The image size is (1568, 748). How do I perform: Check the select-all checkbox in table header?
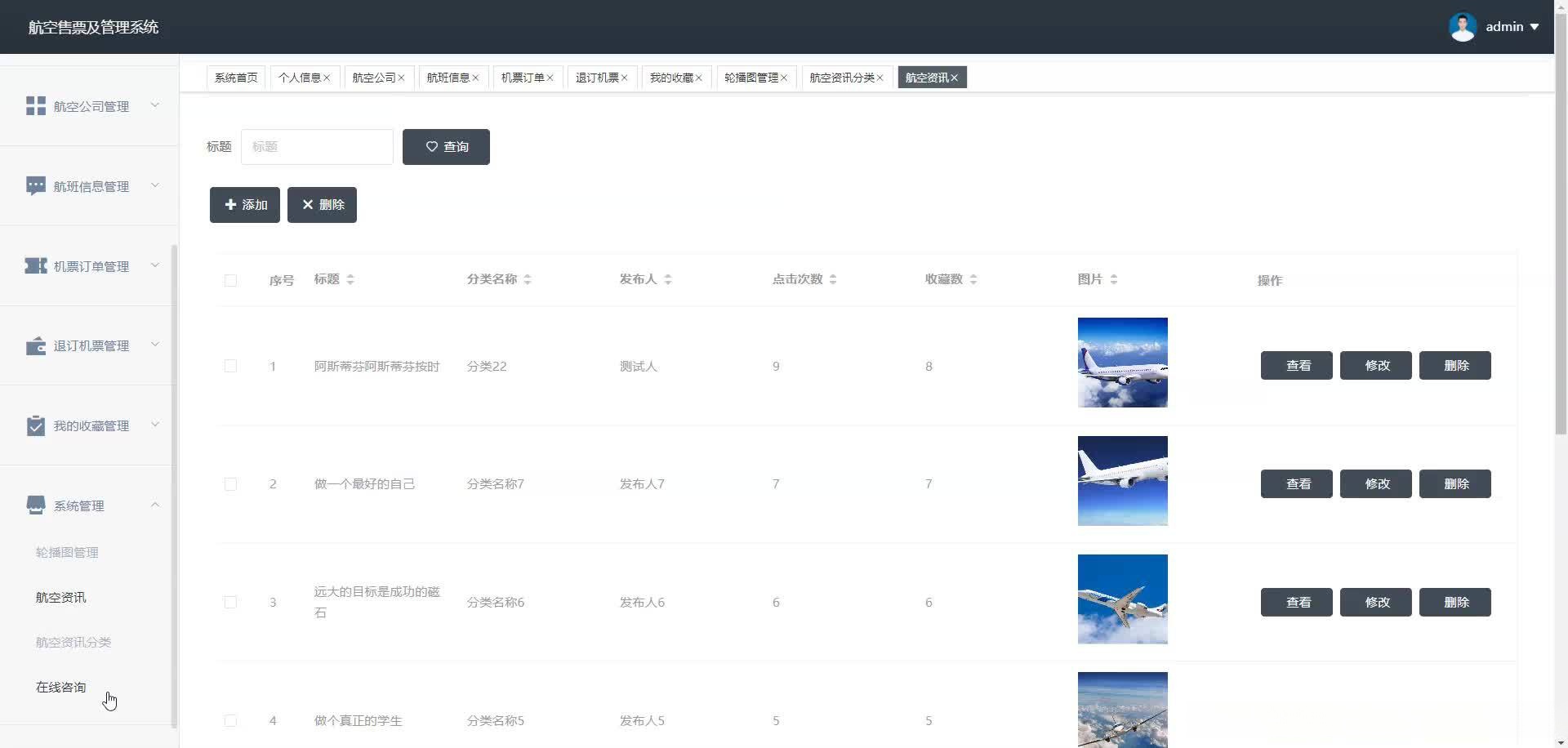[231, 280]
